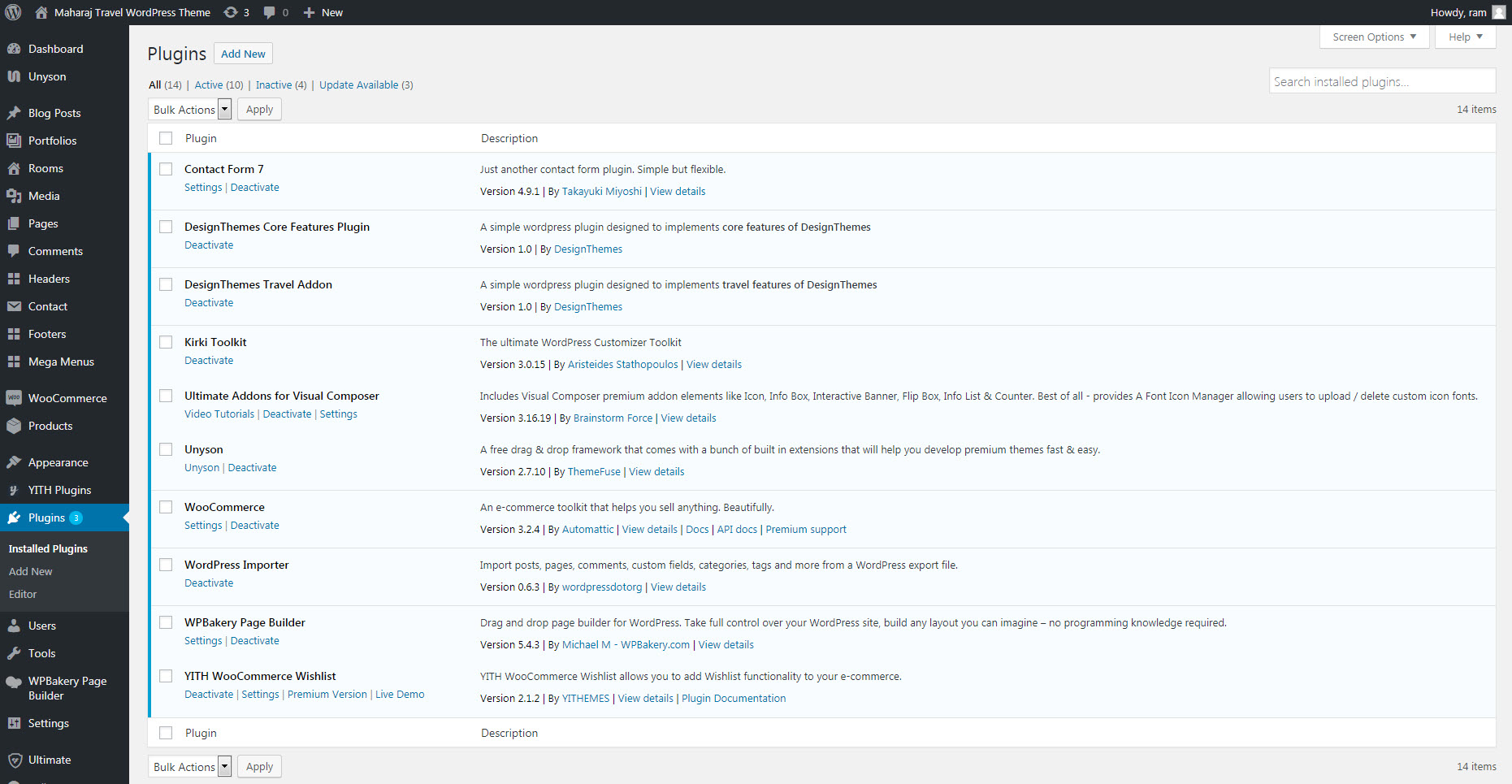The image size is (1512, 784).
Task: Click the Search installed plugins field
Action: point(1381,81)
